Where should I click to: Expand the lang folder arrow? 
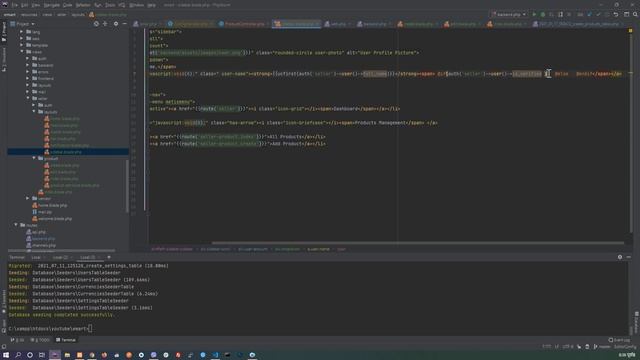22,32
